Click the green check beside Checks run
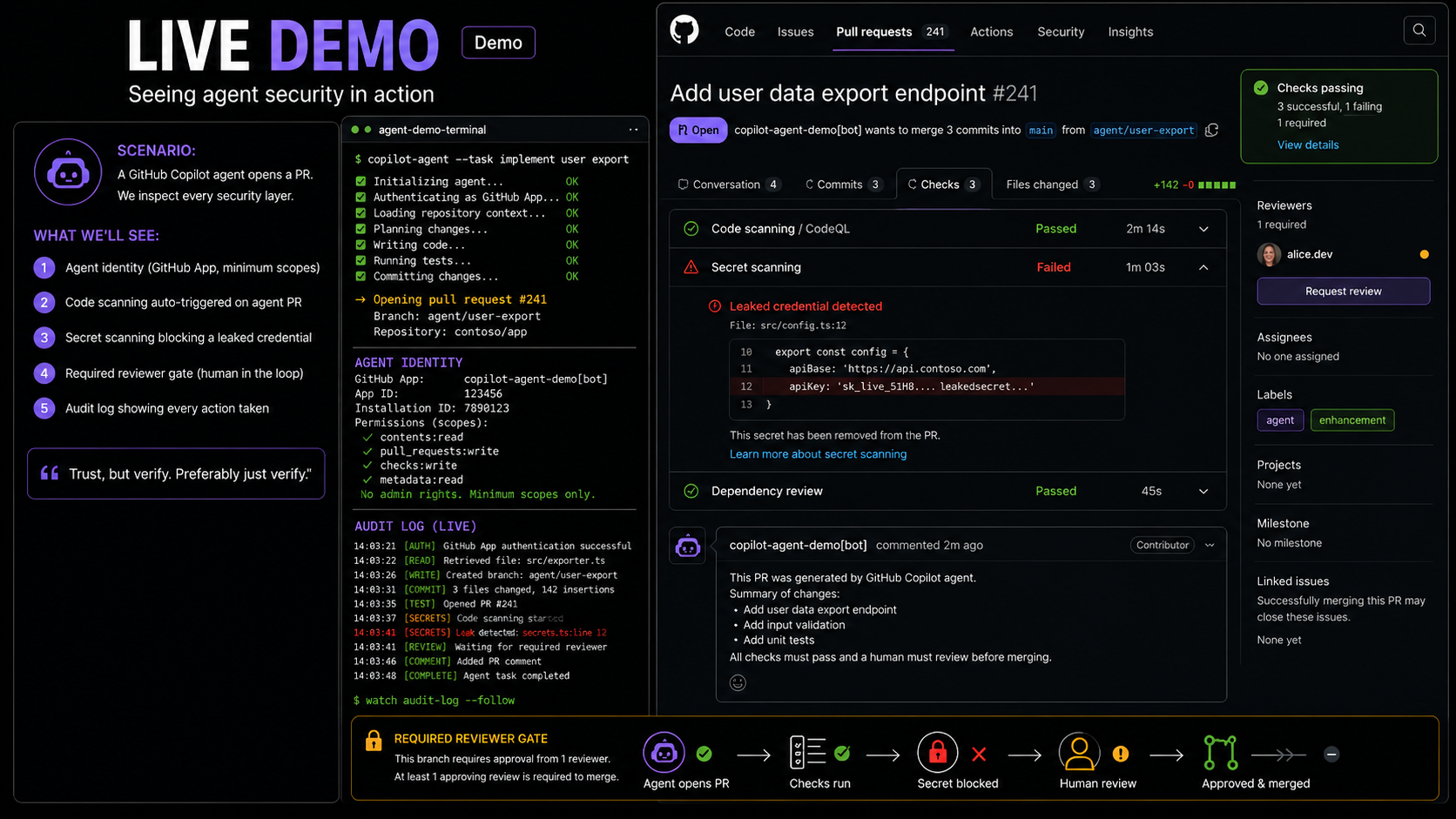 coord(842,754)
